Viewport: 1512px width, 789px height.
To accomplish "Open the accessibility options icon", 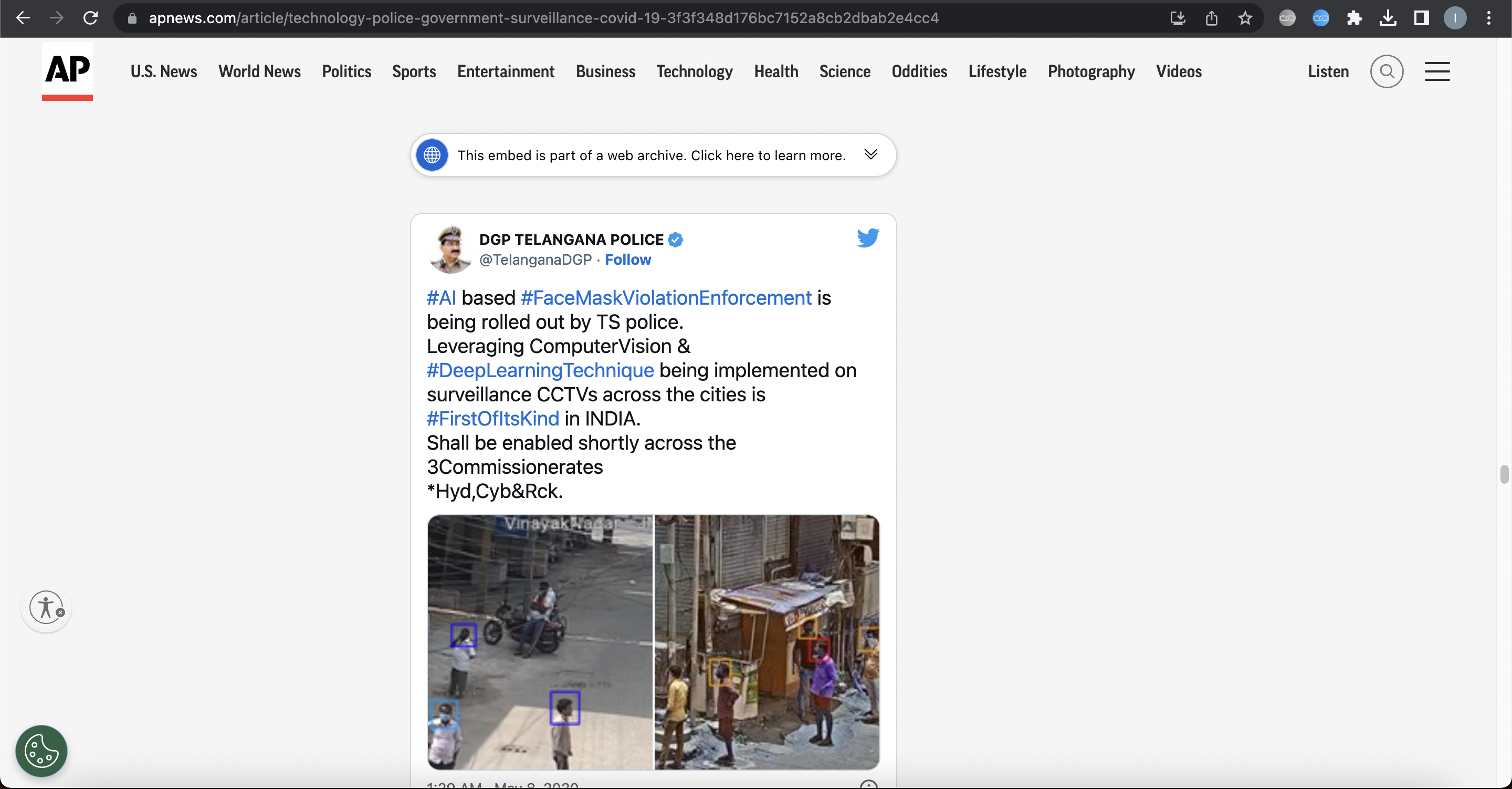I will (46, 607).
